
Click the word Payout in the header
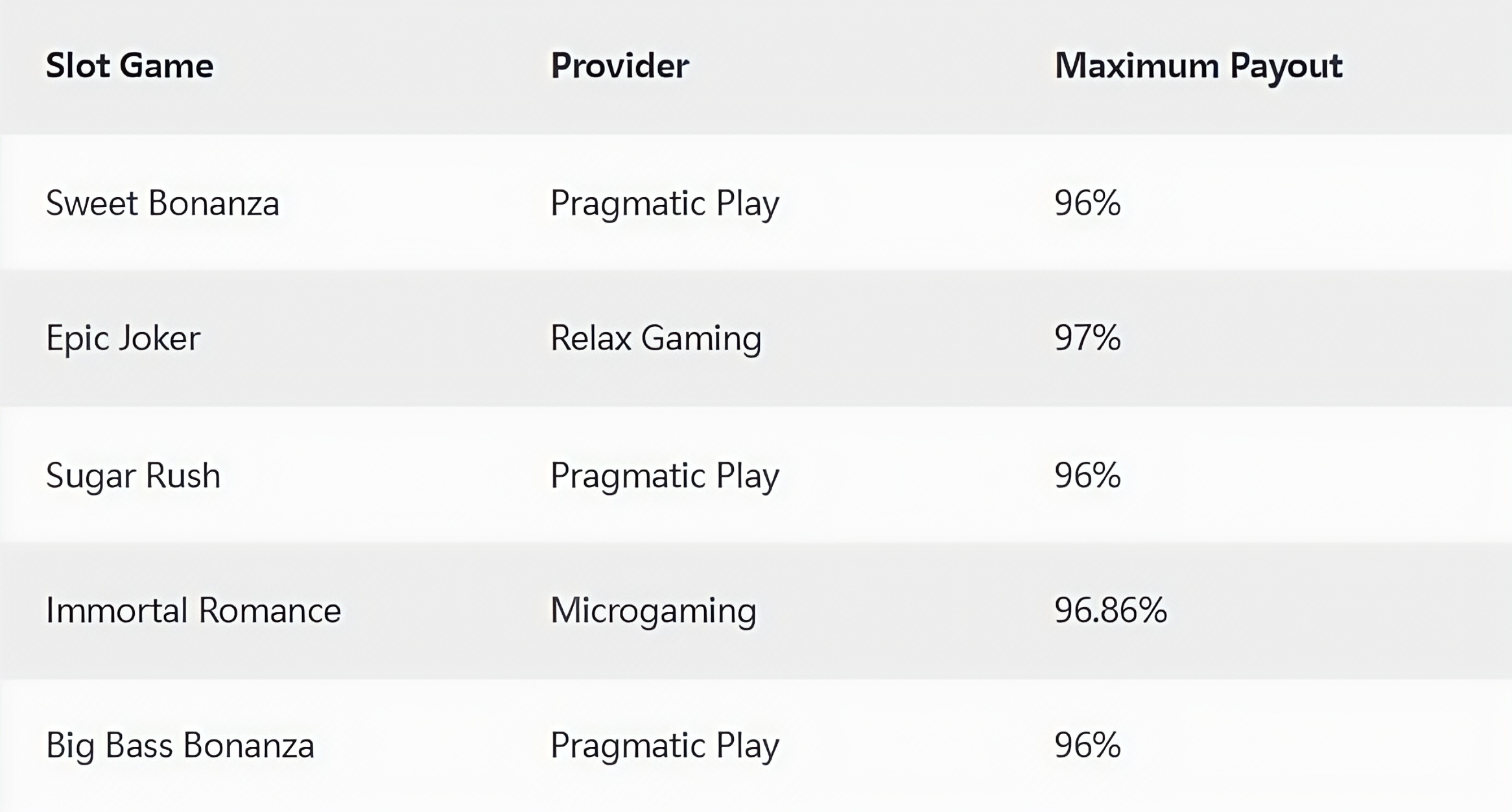(x=1286, y=67)
